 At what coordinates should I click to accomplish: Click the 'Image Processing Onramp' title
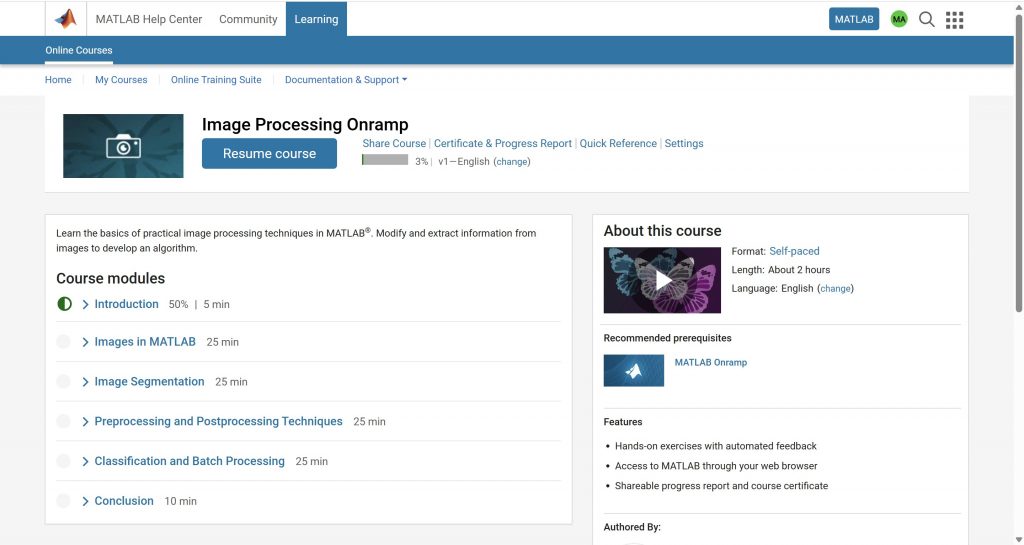click(x=305, y=124)
